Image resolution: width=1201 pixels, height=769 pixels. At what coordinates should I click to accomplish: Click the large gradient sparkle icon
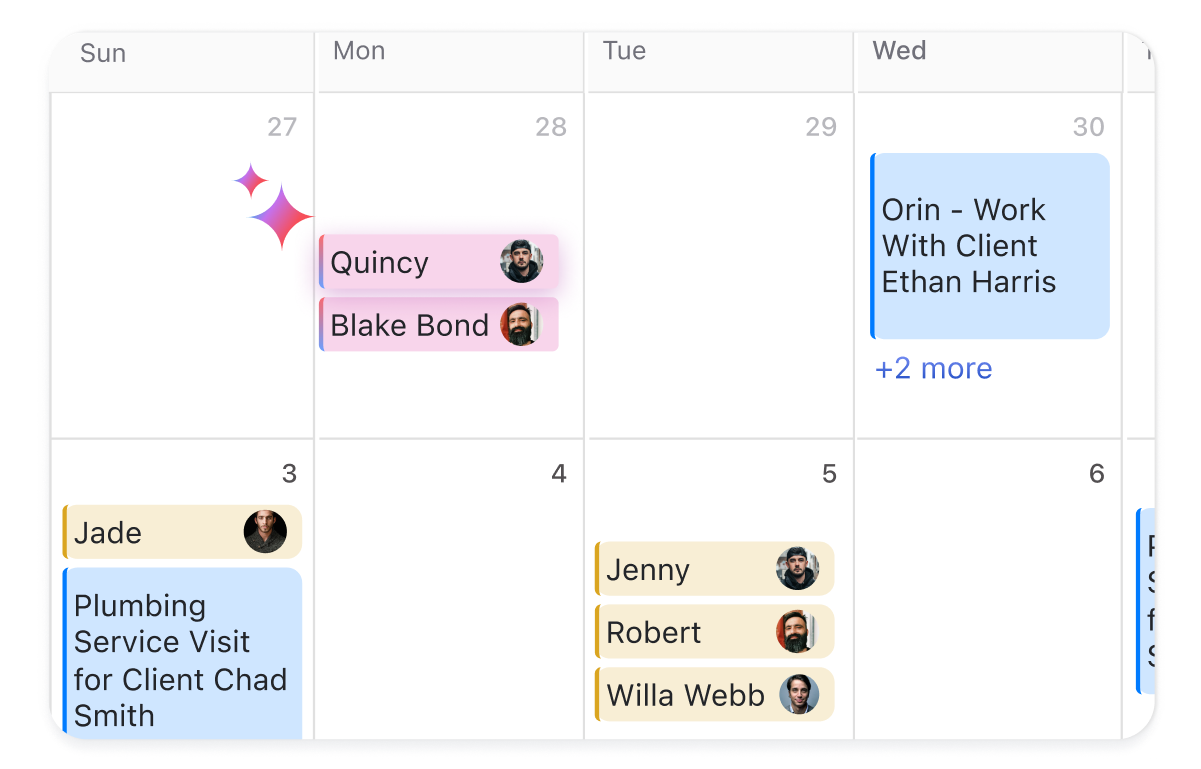[282, 217]
